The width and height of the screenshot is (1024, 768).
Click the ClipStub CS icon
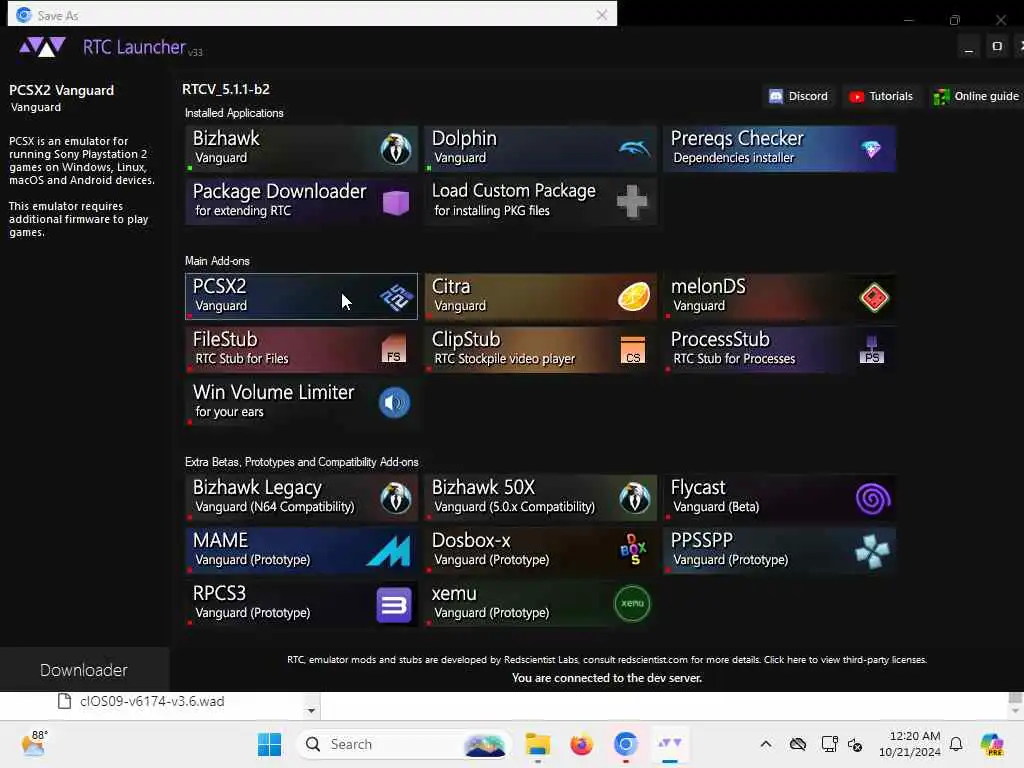pos(633,350)
